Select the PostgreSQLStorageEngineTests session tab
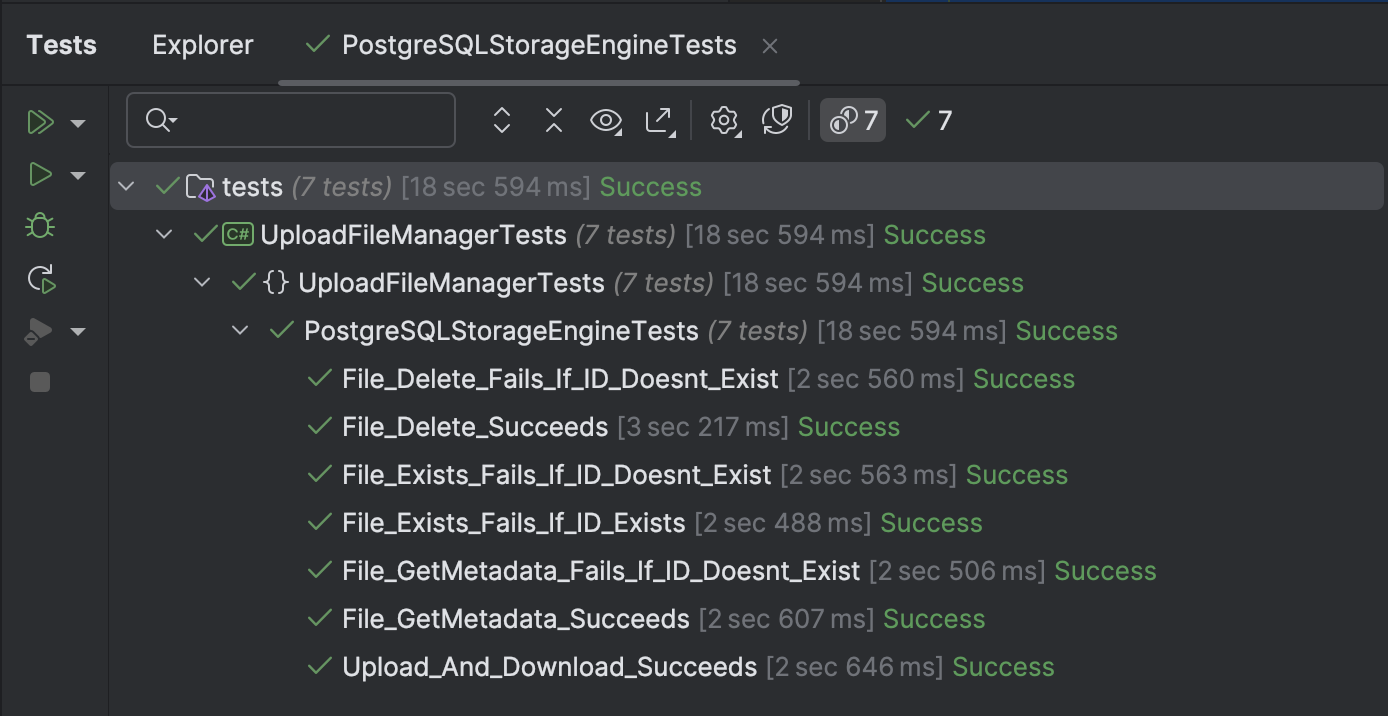 pyautogui.click(x=538, y=44)
